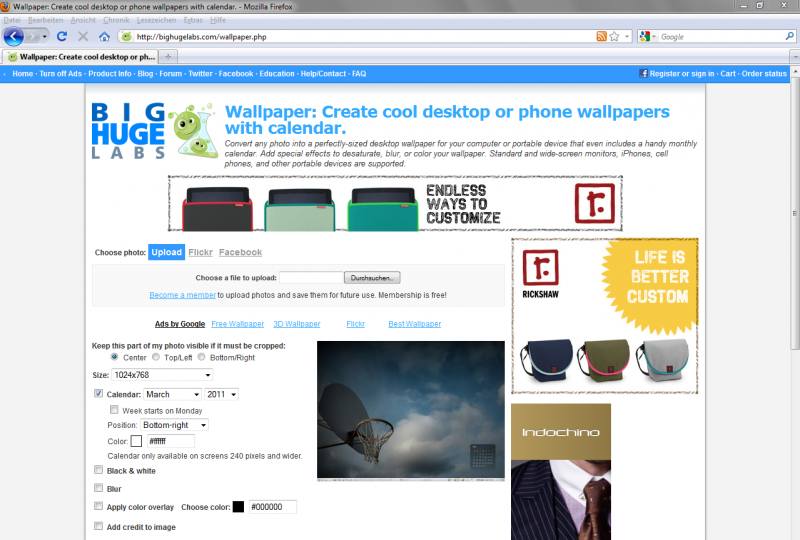Open the Ansicht menu
800x540 pixels.
(x=83, y=20)
